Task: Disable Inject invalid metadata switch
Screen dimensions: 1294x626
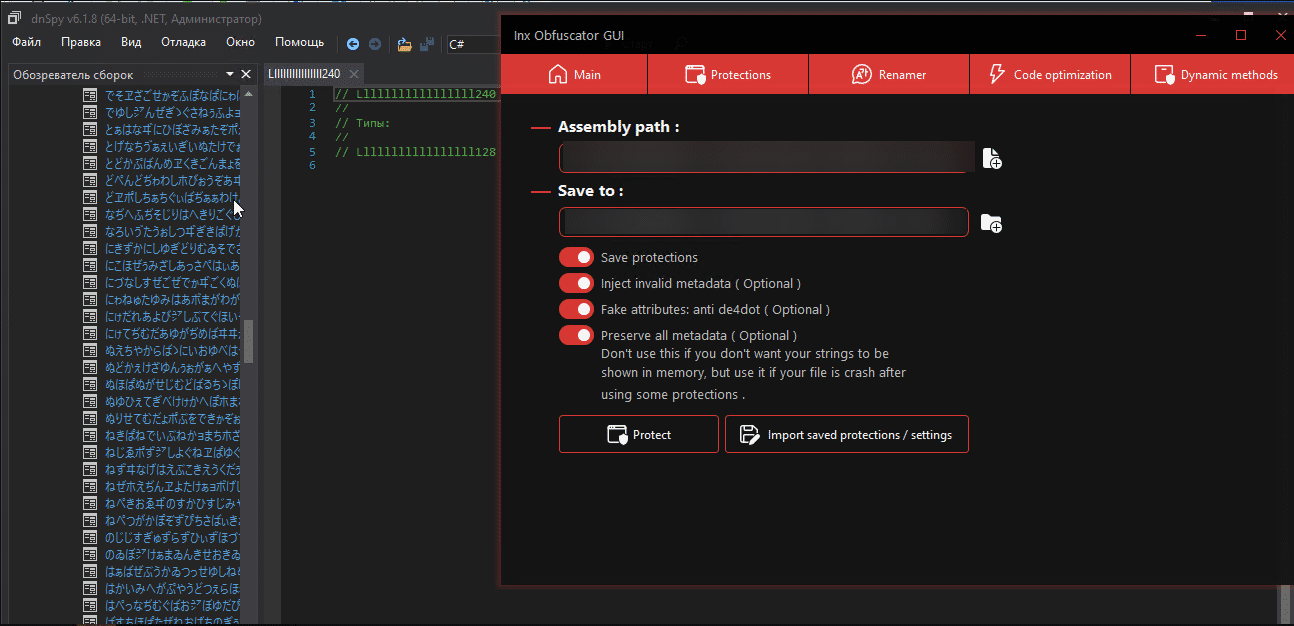Action: click(x=576, y=284)
